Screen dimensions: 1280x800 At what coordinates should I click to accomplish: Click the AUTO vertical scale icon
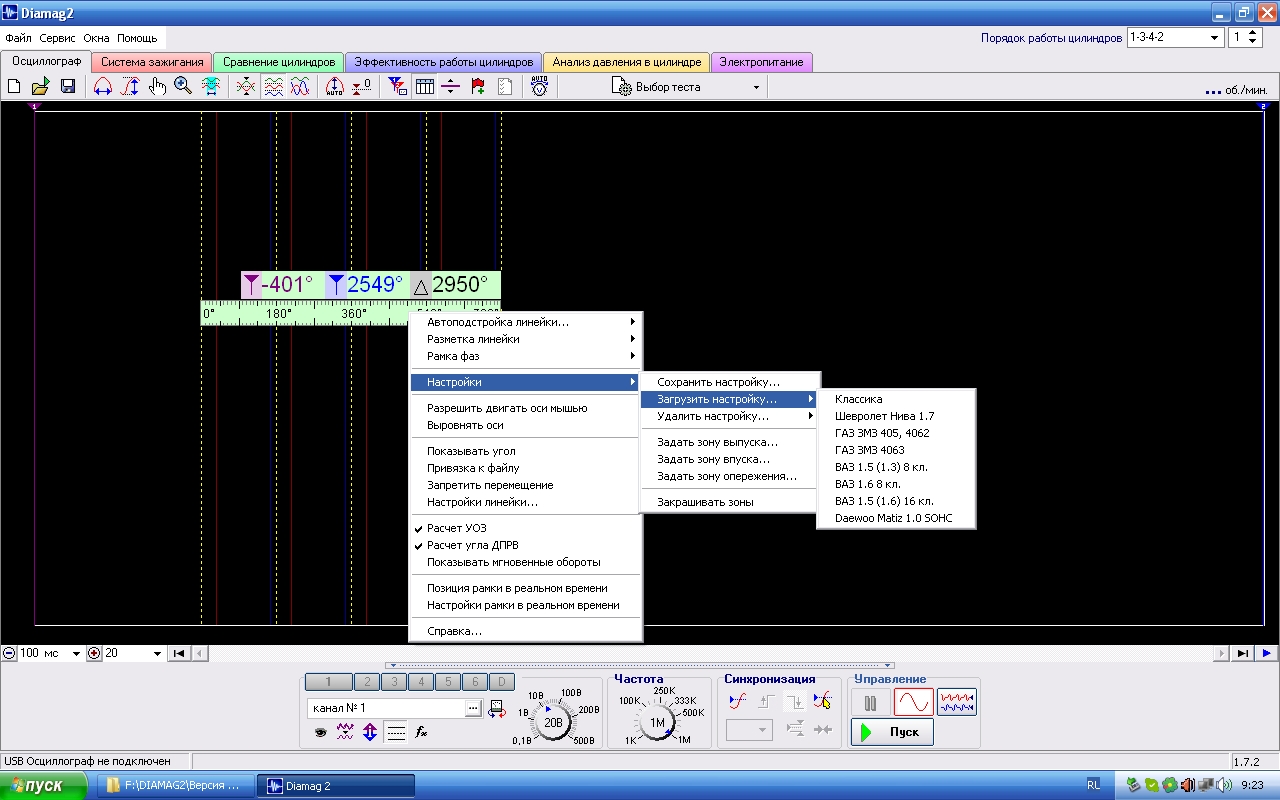click(335, 87)
